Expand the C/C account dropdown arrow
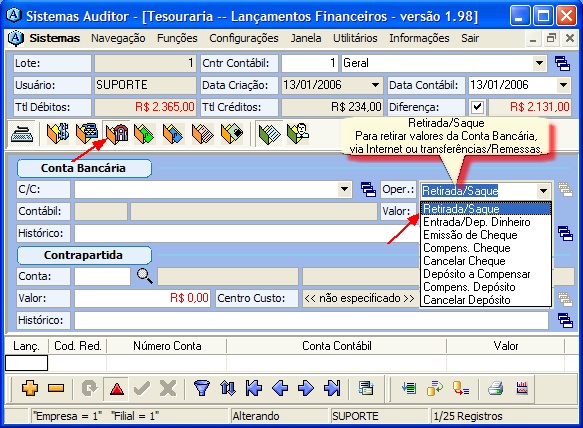This screenshot has height=428, width=583. click(x=344, y=189)
